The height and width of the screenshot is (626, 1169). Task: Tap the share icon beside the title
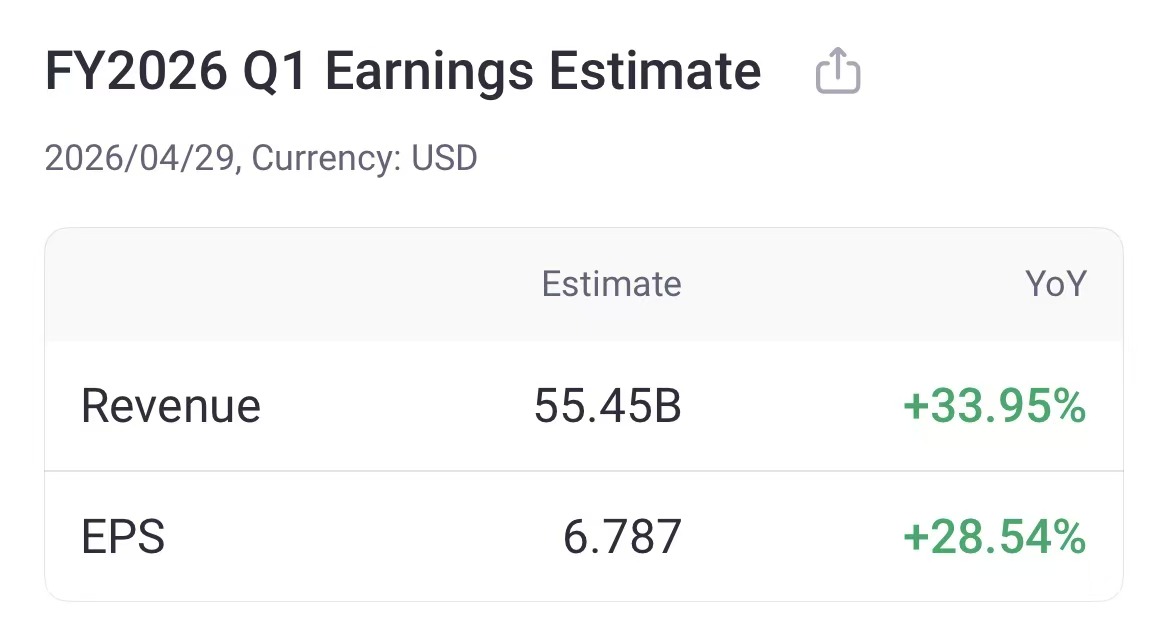click(x=837, y=72)
